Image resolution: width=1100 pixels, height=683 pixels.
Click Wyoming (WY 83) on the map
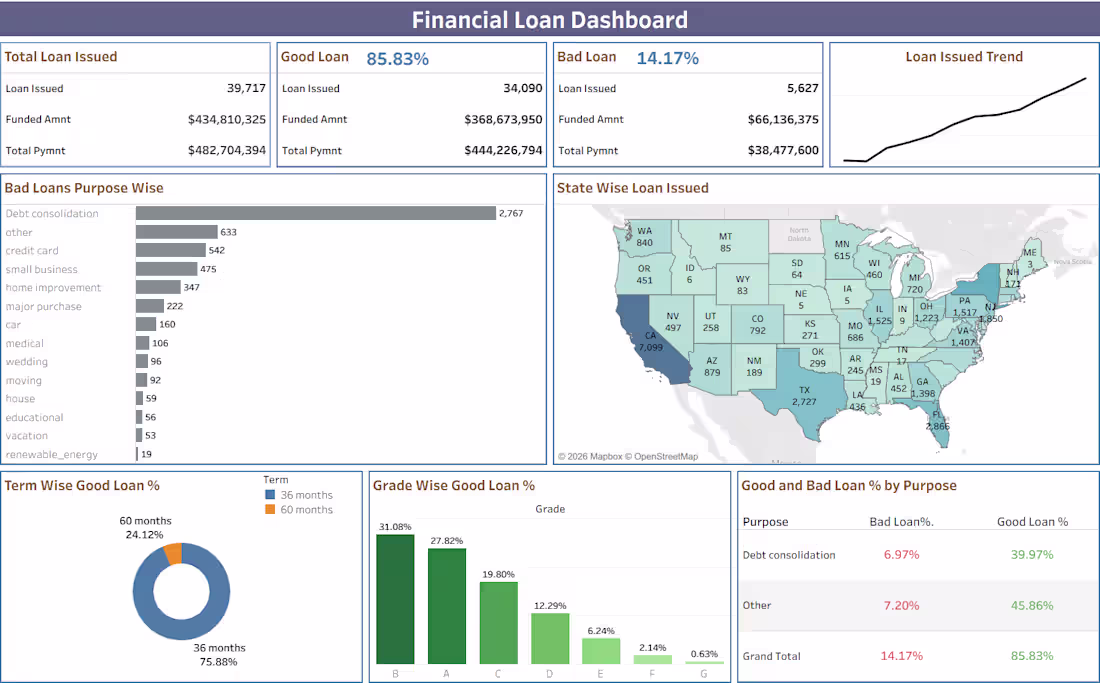(743, 285)
